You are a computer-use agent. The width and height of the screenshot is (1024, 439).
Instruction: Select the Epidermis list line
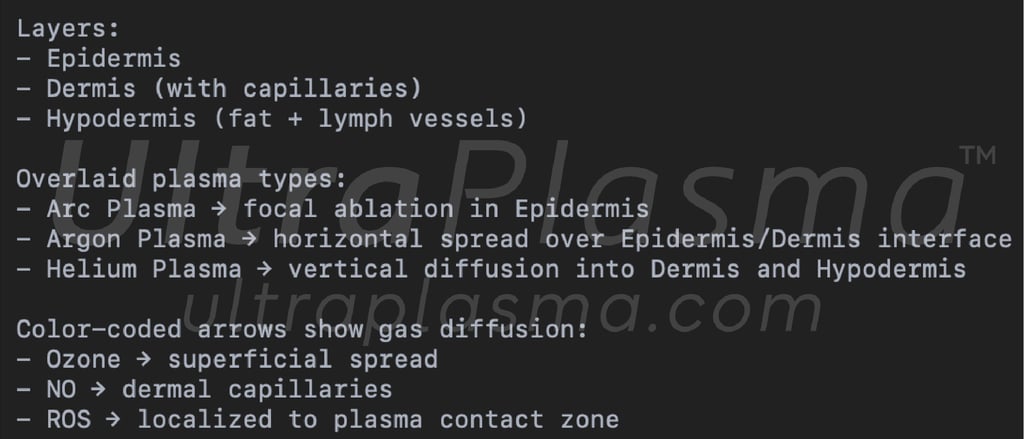[99, 59]
